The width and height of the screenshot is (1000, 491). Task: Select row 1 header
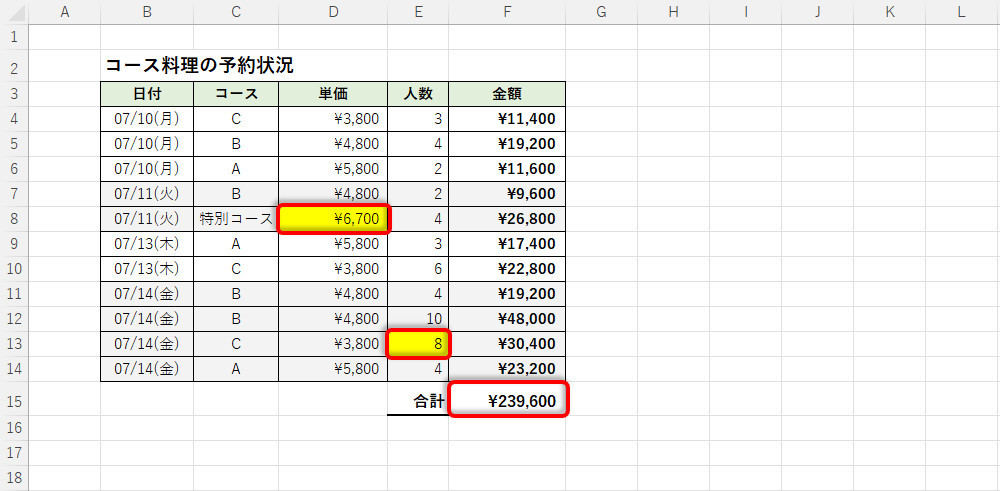[x=14, y=37]
